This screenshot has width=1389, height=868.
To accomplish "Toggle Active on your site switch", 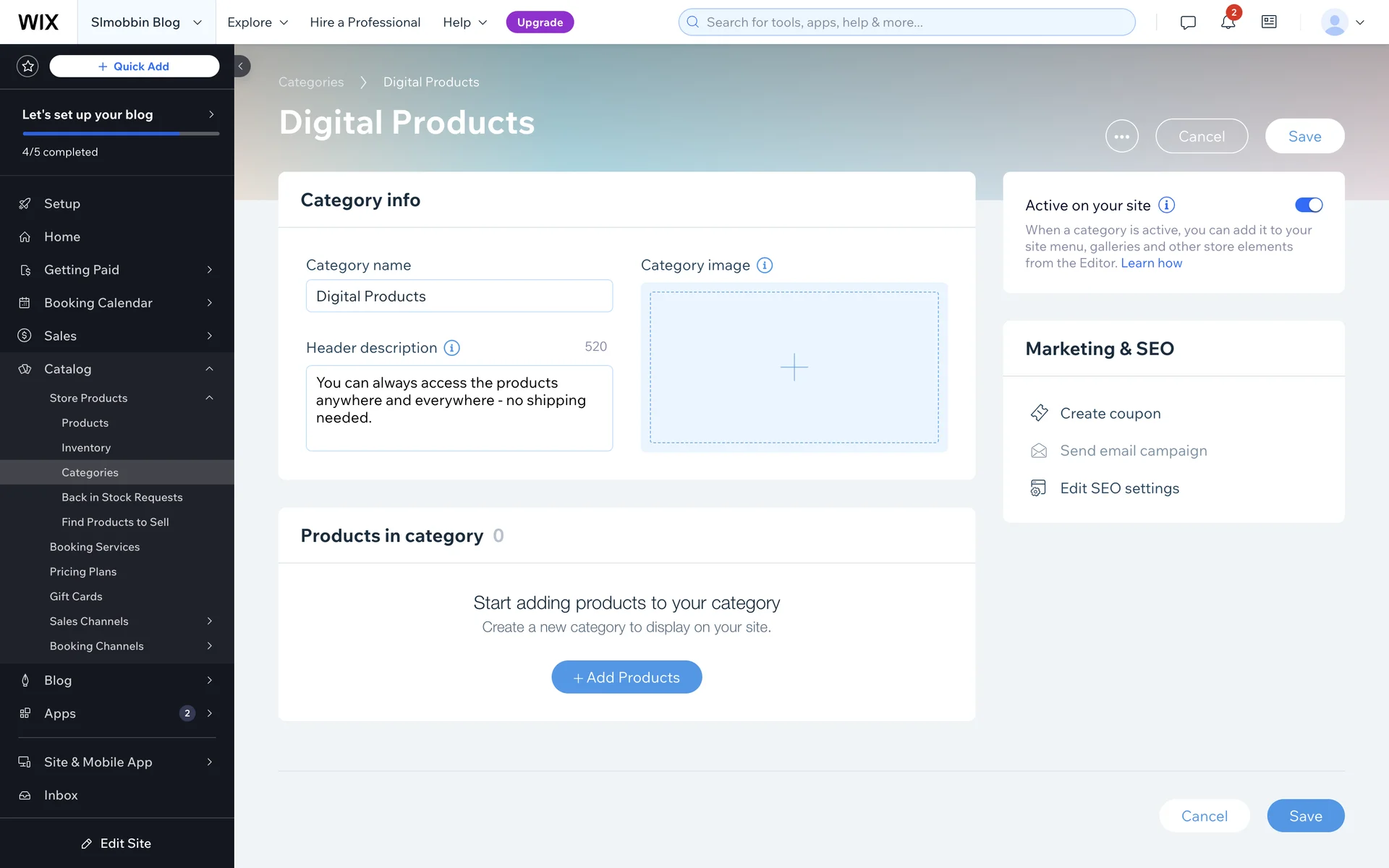I will point(1308,205).
